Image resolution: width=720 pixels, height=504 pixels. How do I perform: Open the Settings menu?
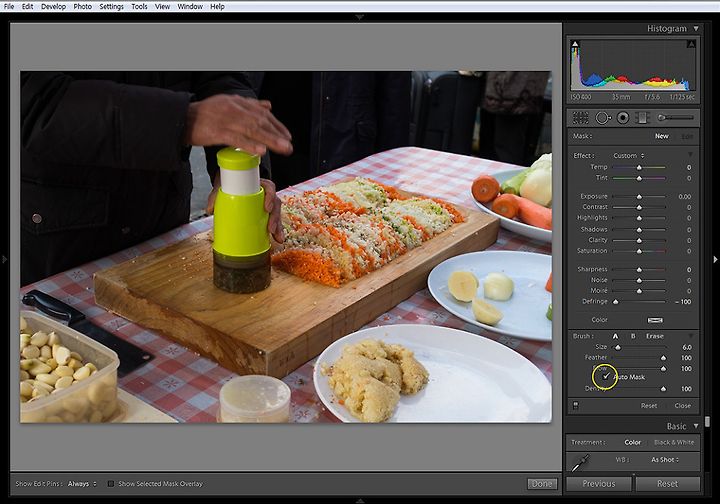pyautogui.click(x=112, y=6)
